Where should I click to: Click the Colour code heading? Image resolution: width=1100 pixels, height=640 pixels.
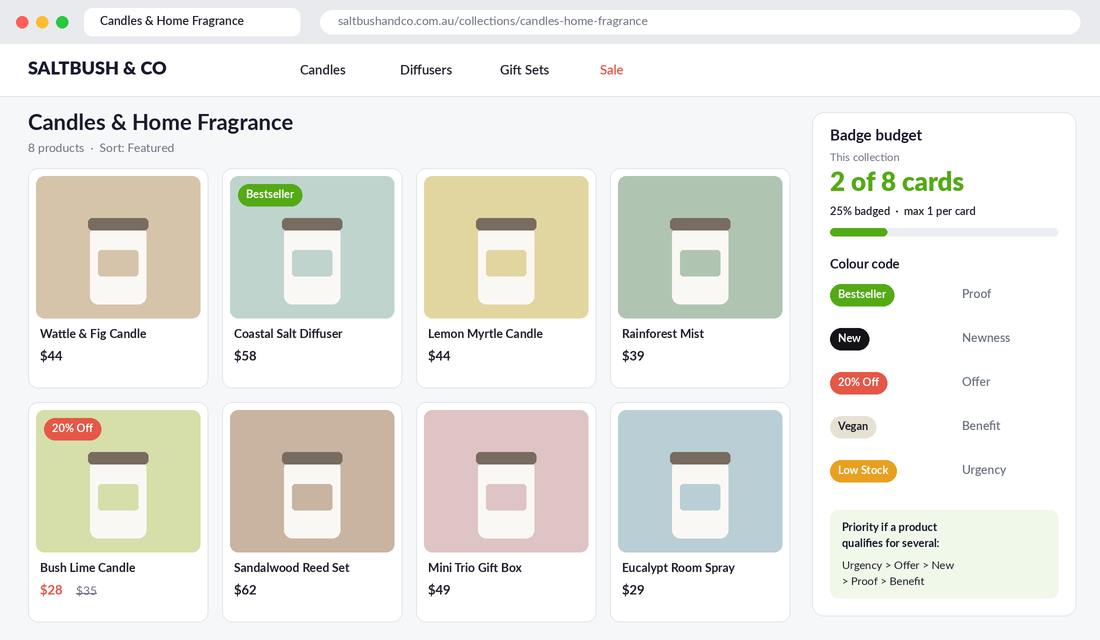pyautogui.click(x=864, y=264)
